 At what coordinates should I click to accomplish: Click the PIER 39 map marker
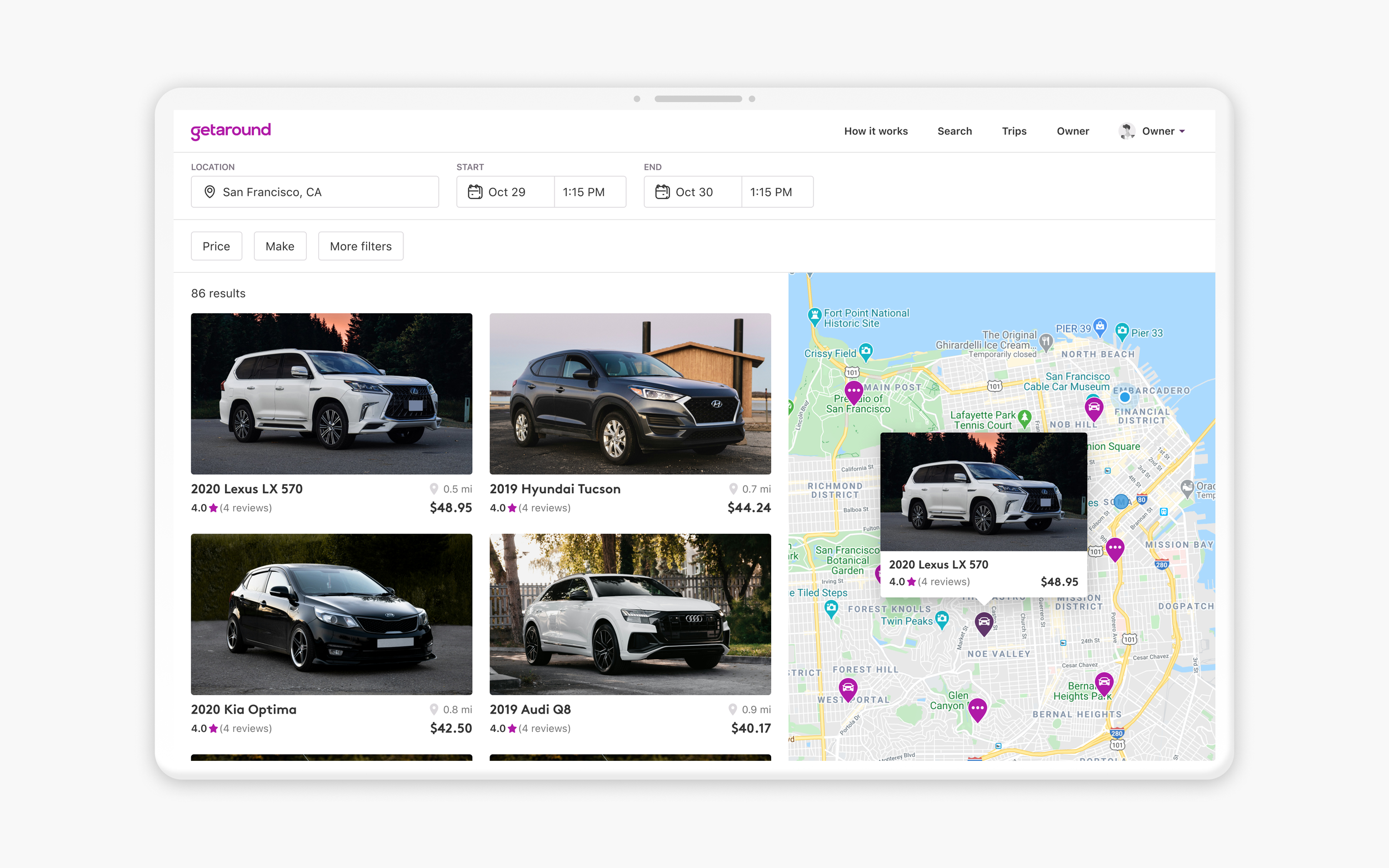[x=1100, y=327]
